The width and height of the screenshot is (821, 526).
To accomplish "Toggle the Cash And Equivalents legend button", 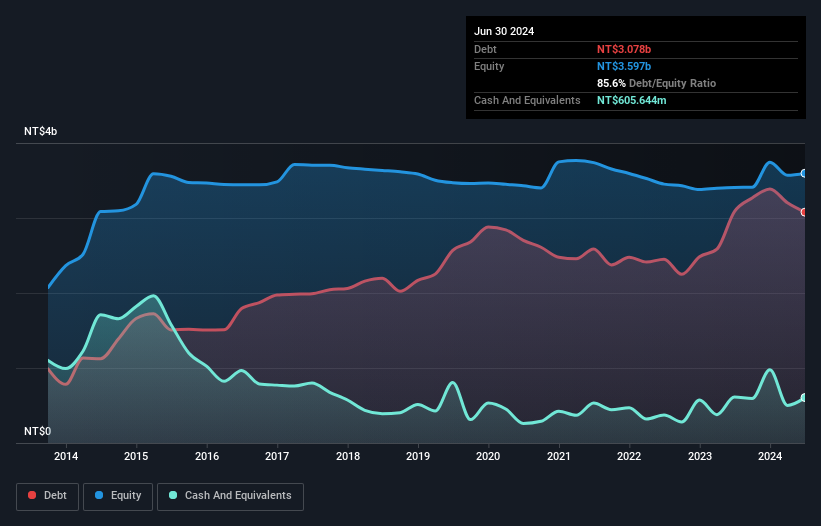I will (x=230, y=496).
